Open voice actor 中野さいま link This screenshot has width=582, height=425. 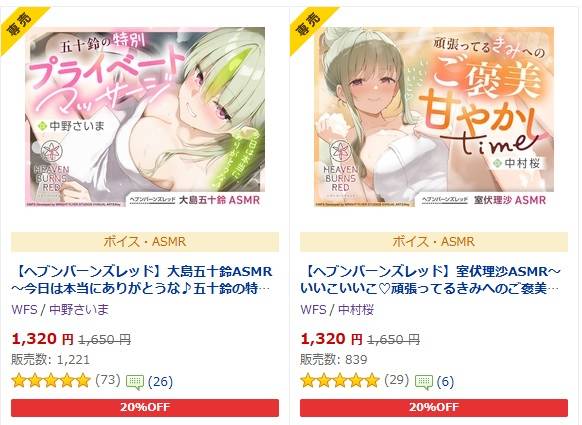pyautogui.click(x=79, y=310)
